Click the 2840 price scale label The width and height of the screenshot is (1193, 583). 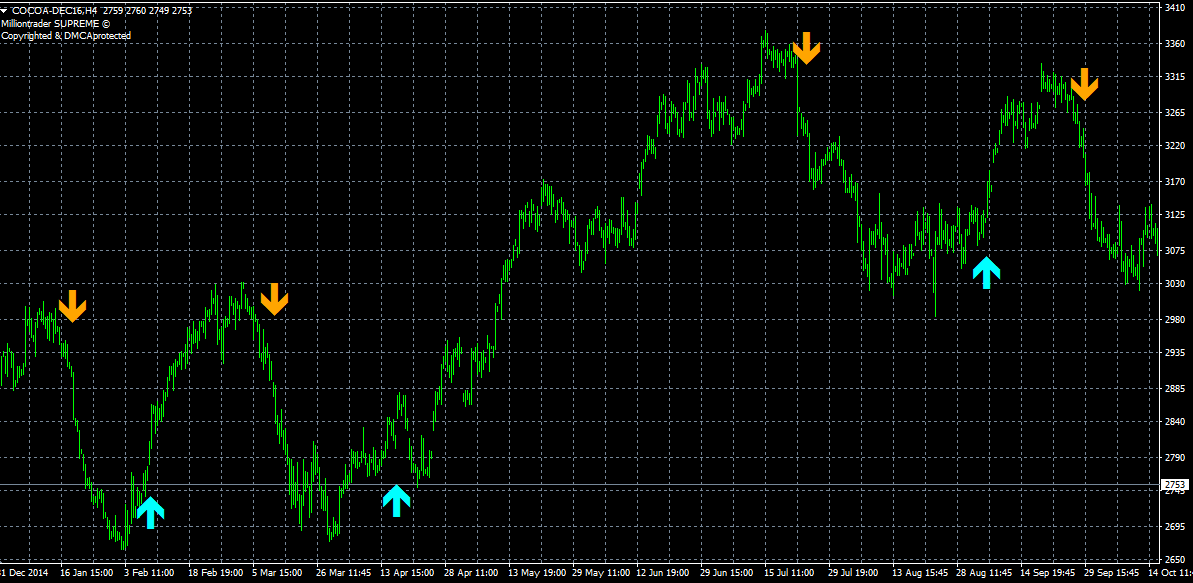(1176, 422)
